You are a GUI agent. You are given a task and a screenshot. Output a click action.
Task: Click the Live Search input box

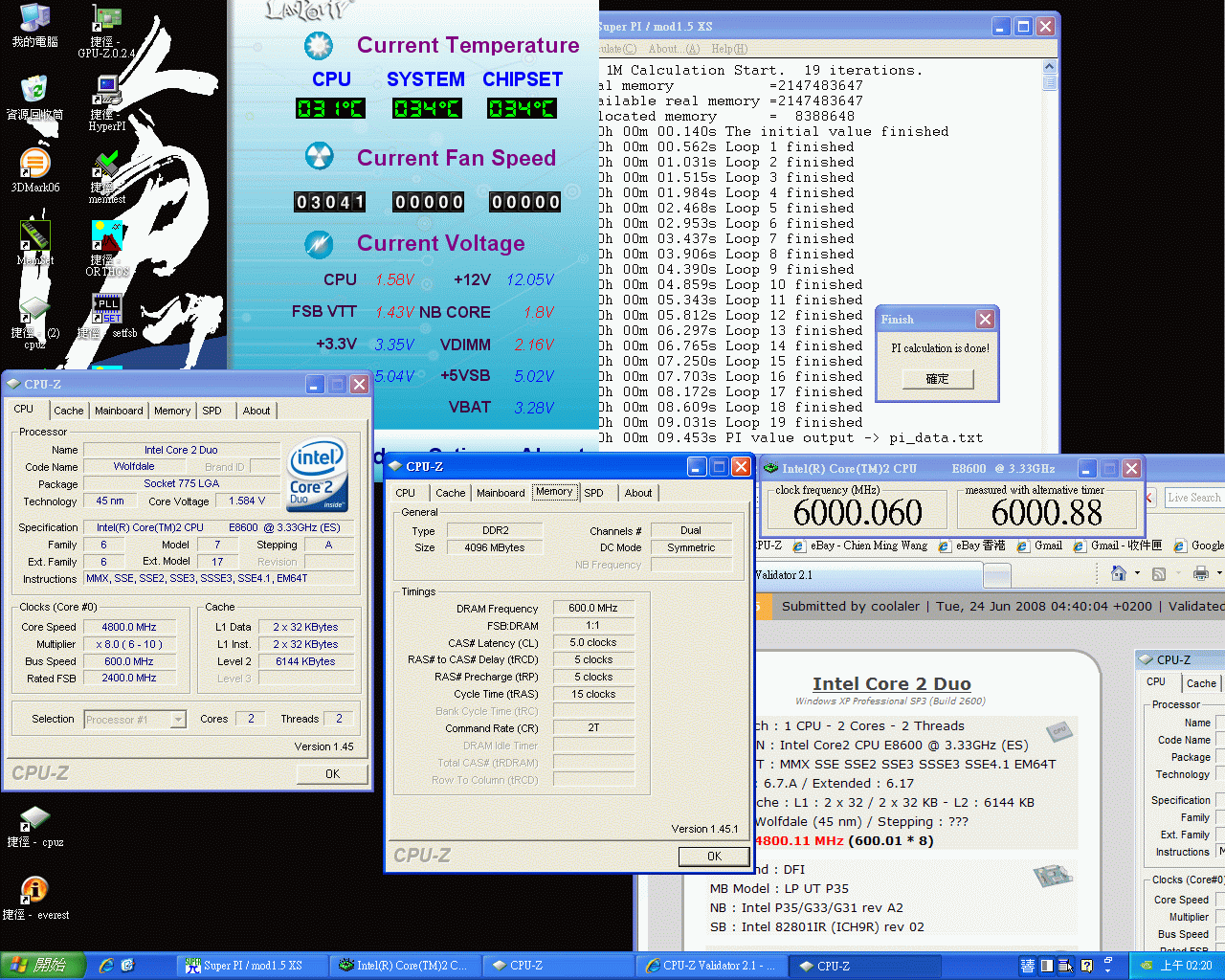pos(1193,498)
